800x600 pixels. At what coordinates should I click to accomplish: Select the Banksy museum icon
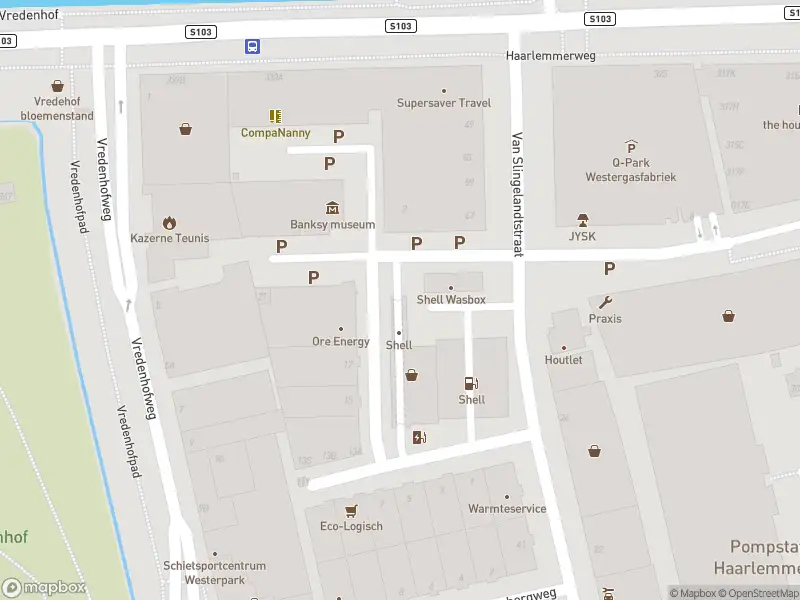(333, 208)
